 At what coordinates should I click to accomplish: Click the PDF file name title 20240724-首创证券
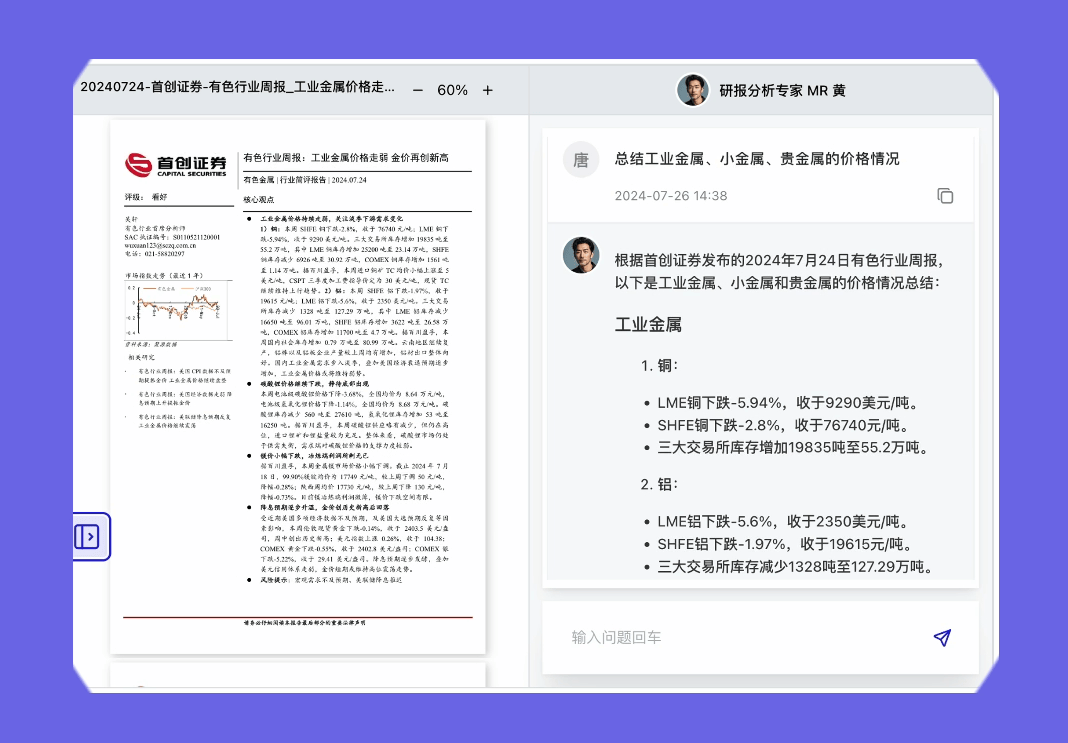pyautogui.click(x=237, y=87)
